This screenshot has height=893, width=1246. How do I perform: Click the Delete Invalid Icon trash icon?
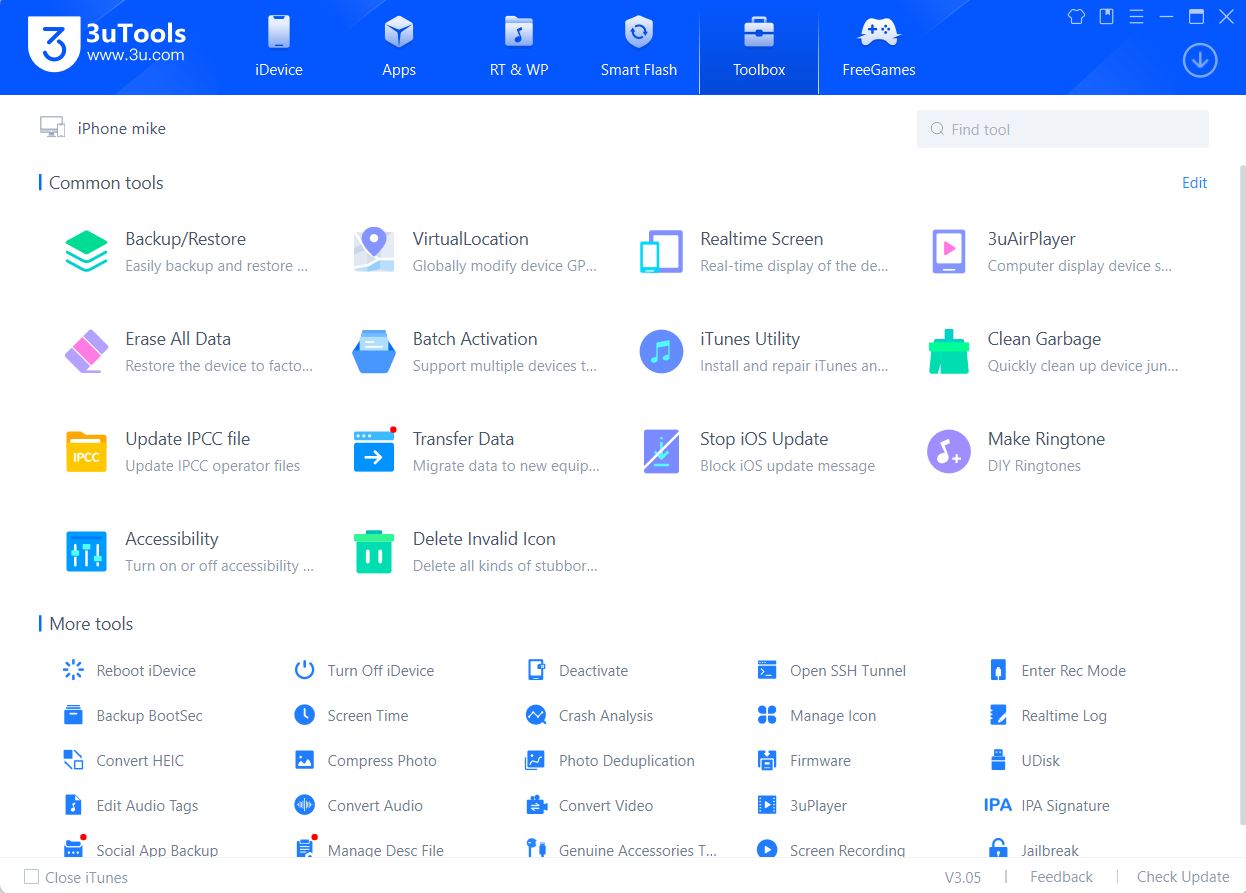pos(373,551)
